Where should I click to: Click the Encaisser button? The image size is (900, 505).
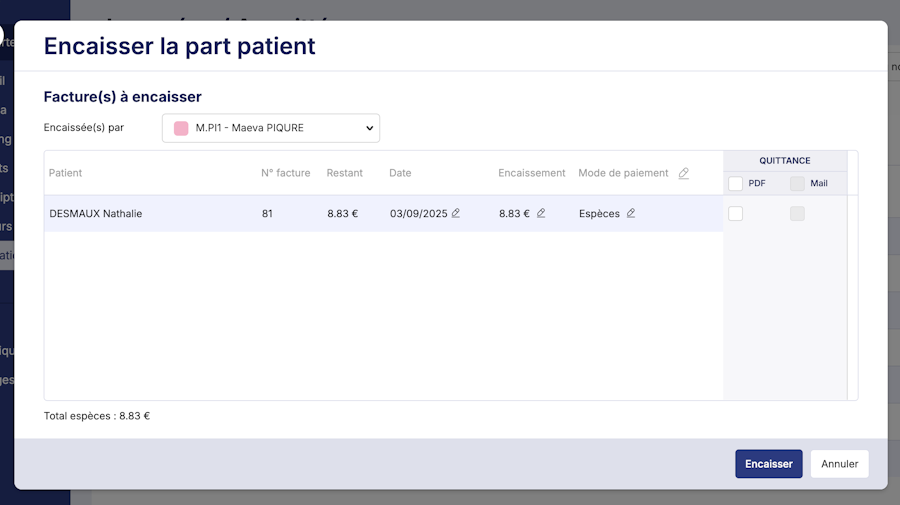pos(768,464)
